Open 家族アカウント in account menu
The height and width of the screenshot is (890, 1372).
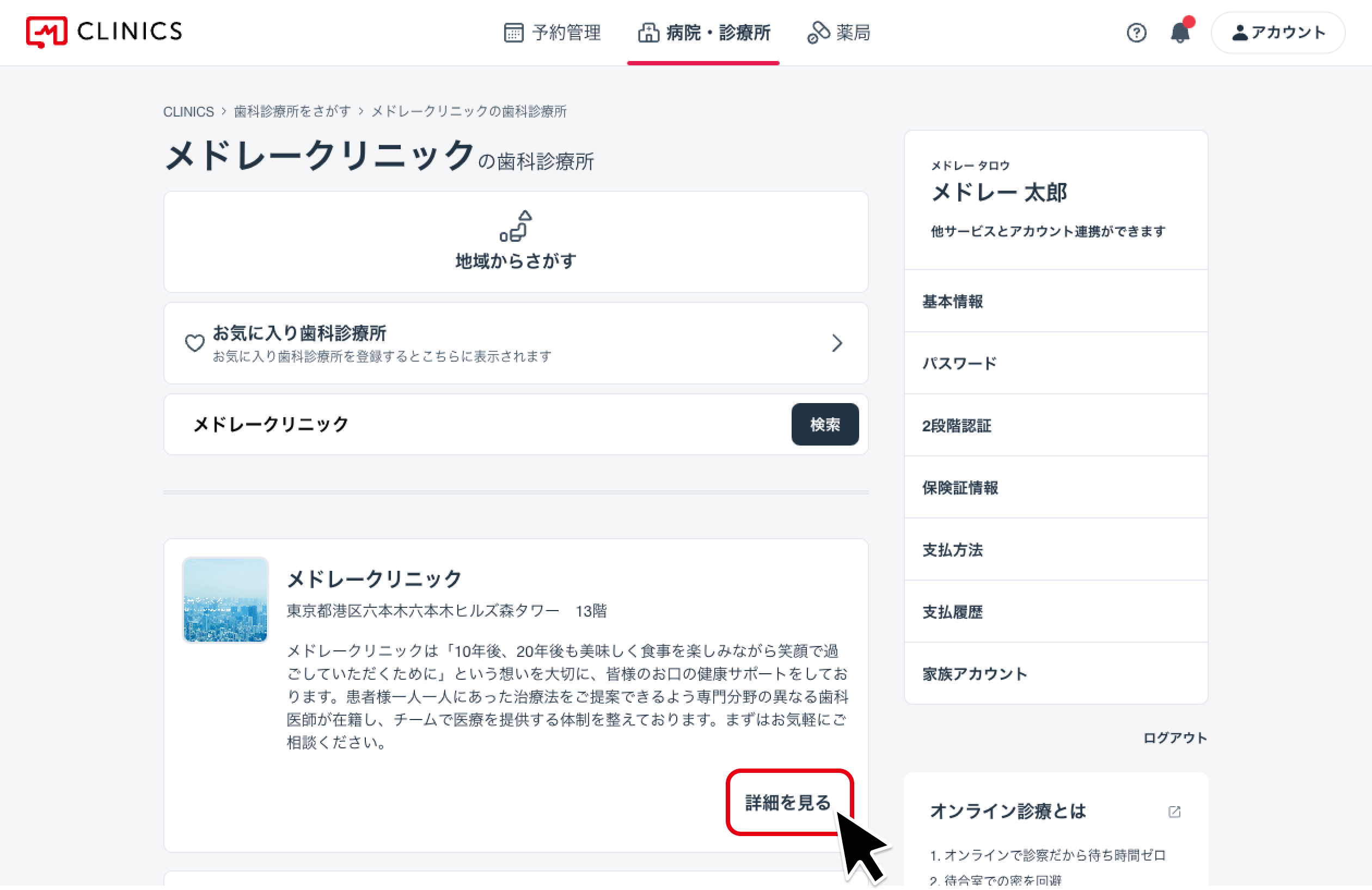coord(1056,673)
